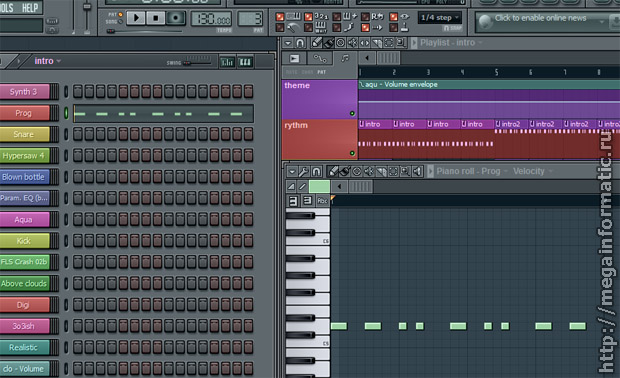
Task: Toggle the metronome switch
Action: [280, 28]
